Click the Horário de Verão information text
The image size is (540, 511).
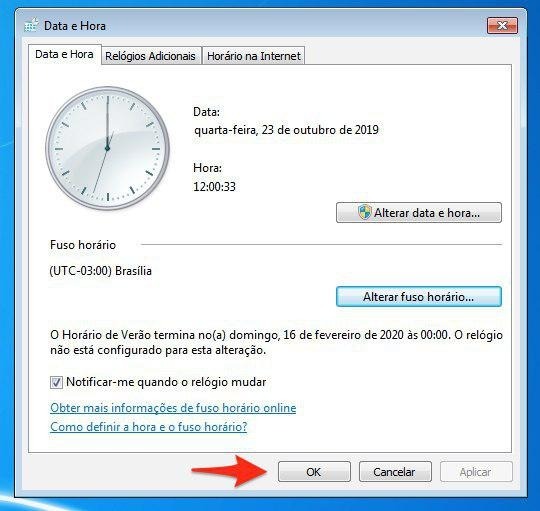click(276, 342)
